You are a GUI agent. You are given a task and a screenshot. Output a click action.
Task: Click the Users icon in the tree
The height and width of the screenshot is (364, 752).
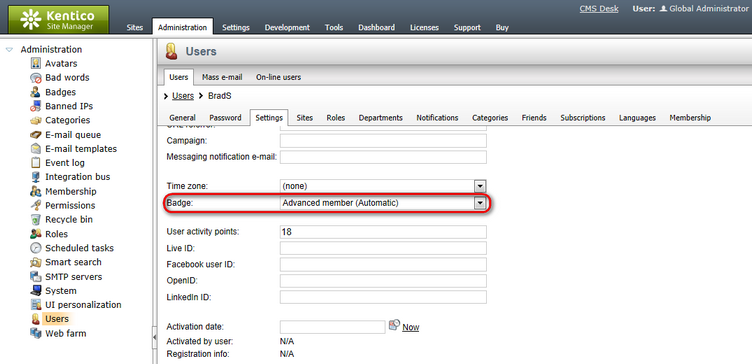35,319
